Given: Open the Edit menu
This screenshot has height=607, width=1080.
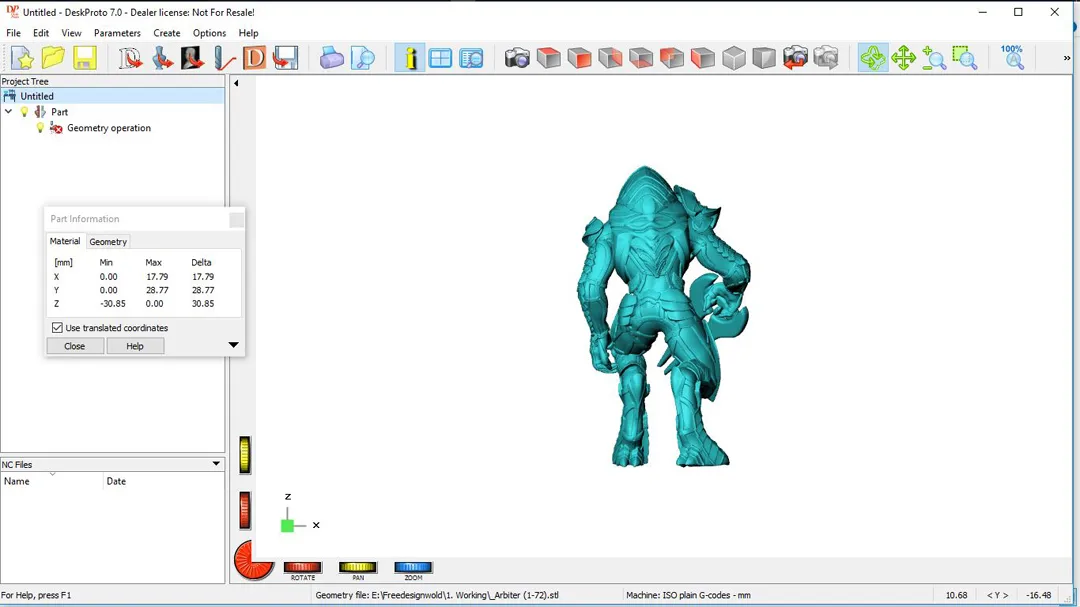Looking at the screenshot, I should [x=41, y=32].
